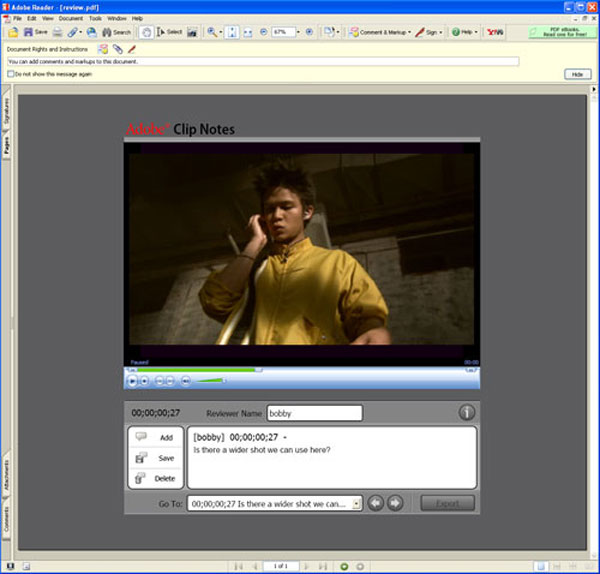Open the Document menu
The image size is (600, 574).
(71, 18)
